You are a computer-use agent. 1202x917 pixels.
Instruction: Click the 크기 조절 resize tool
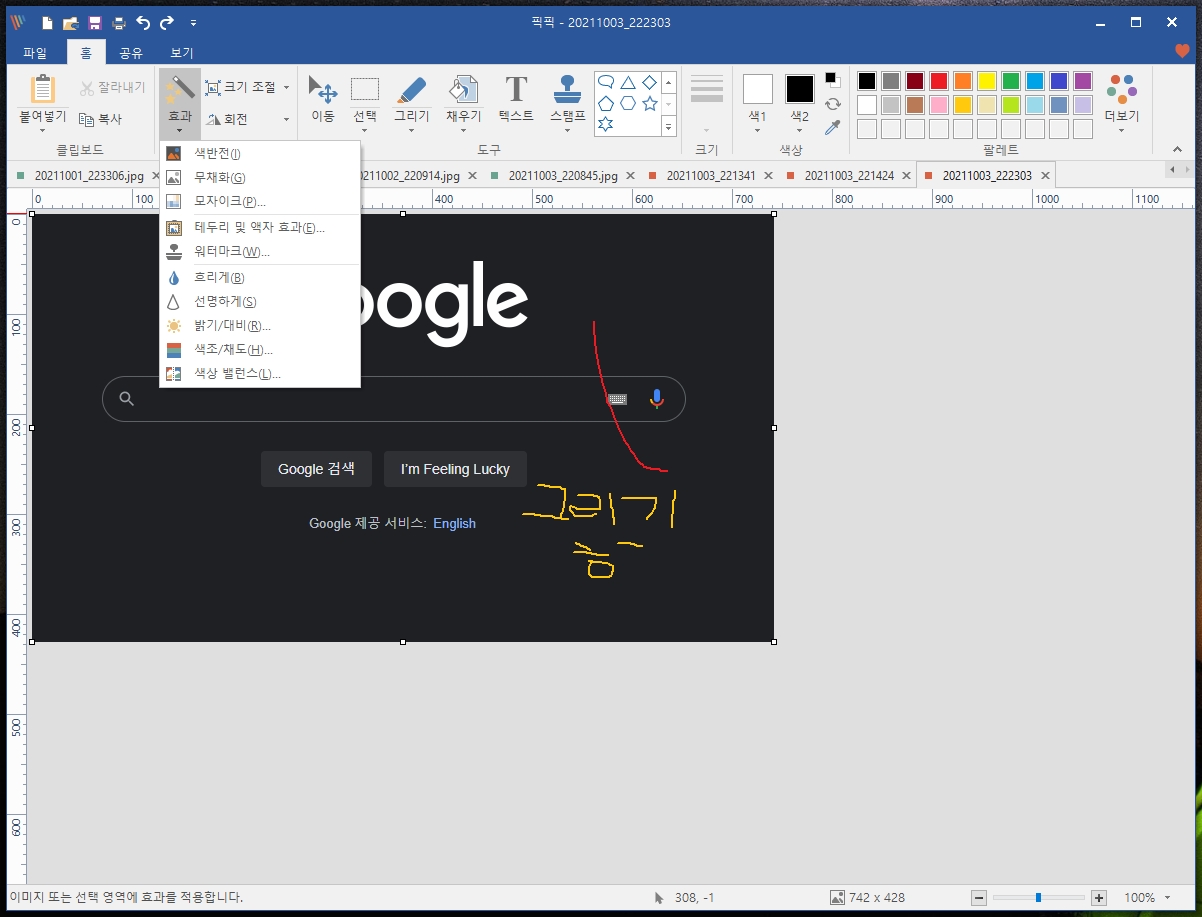click(240, 88)
